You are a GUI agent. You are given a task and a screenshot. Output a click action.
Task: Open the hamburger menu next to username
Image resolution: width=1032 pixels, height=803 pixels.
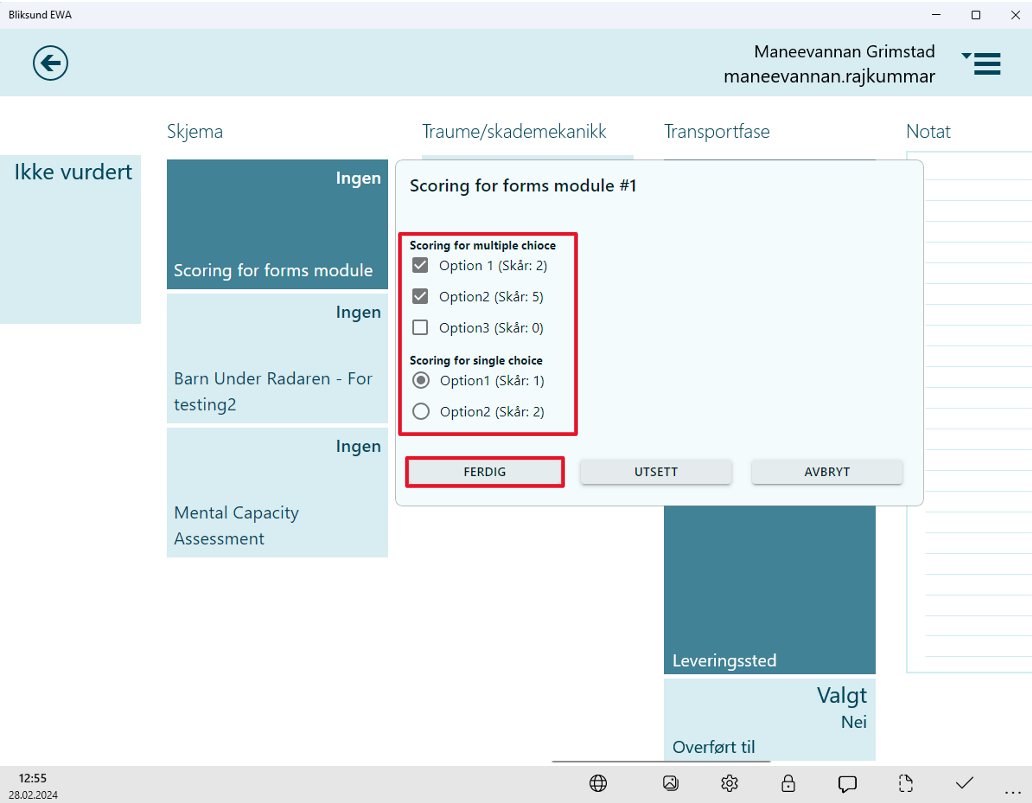pyautogui.click(x=981, y=63)
